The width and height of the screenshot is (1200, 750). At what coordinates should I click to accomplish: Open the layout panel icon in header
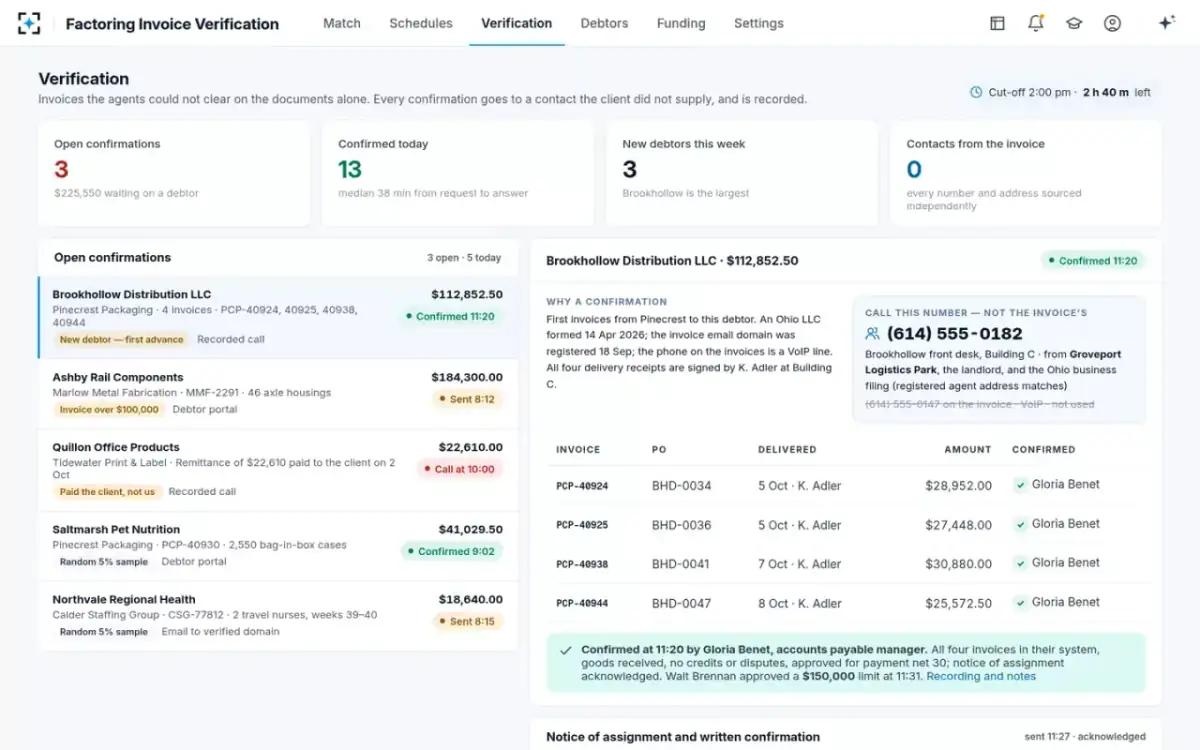[x=997, y=23]
